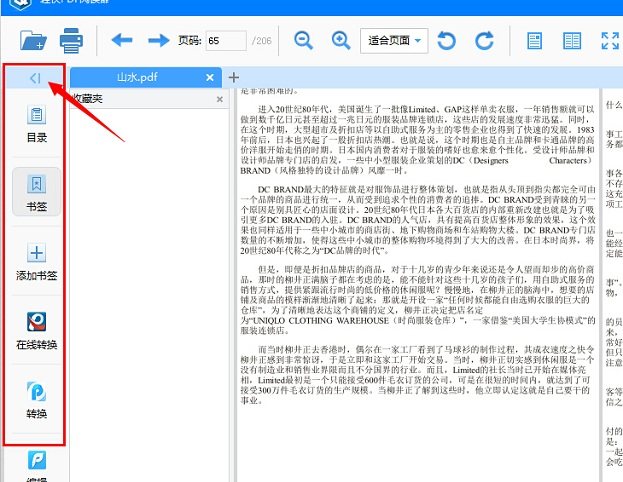Close the 收藏夹 panel
The image size is (623, 482).
pyautogui.click(x=220, y=99)
